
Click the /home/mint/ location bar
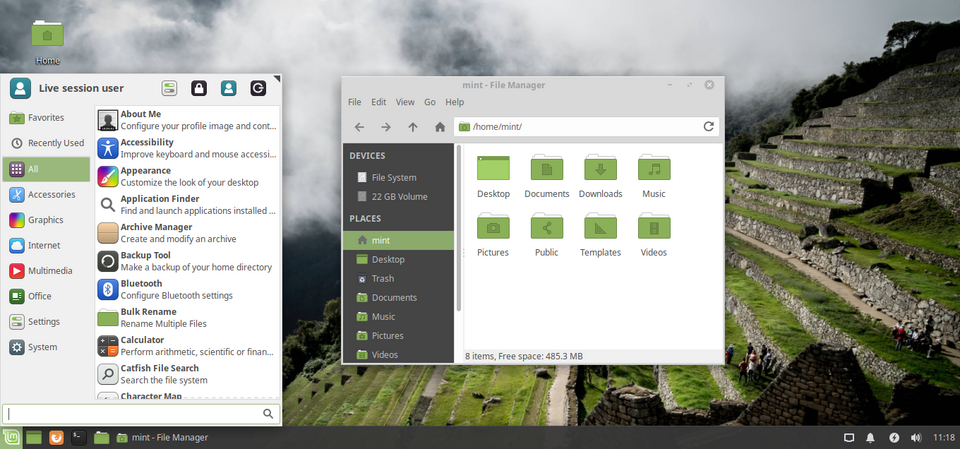click(580, 127)
